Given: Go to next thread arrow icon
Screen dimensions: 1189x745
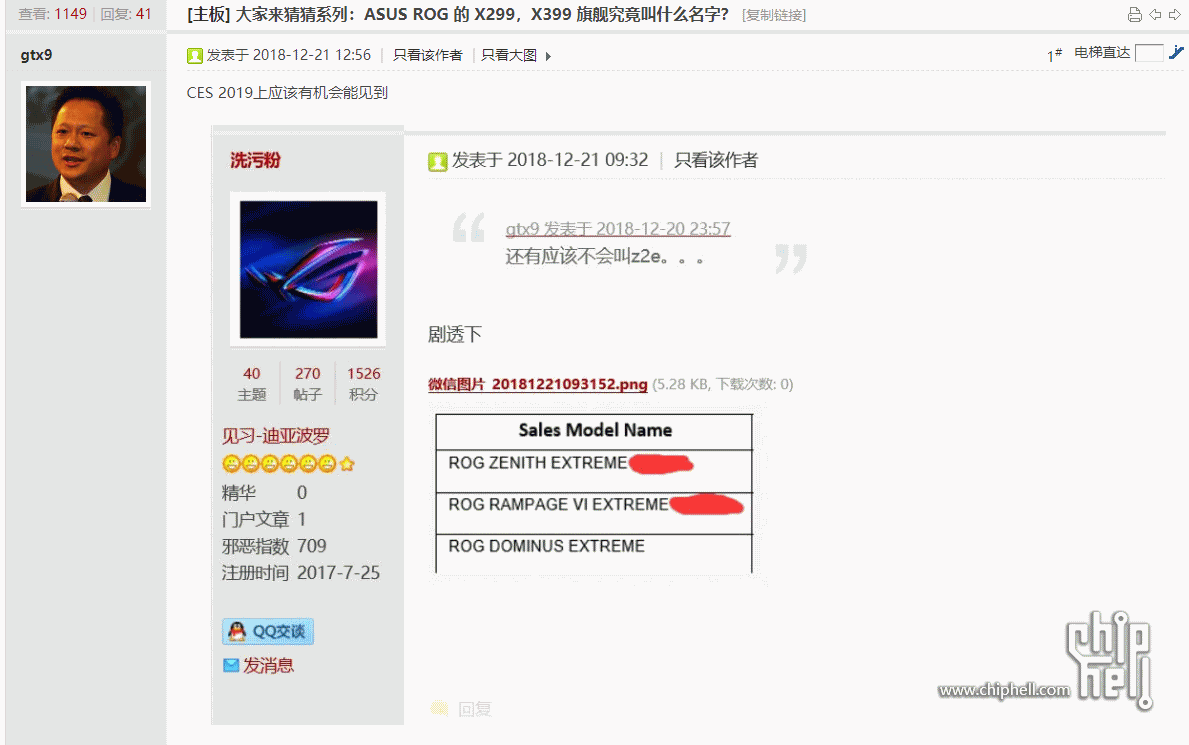Looking at the screenshot, I should 1175,14.
